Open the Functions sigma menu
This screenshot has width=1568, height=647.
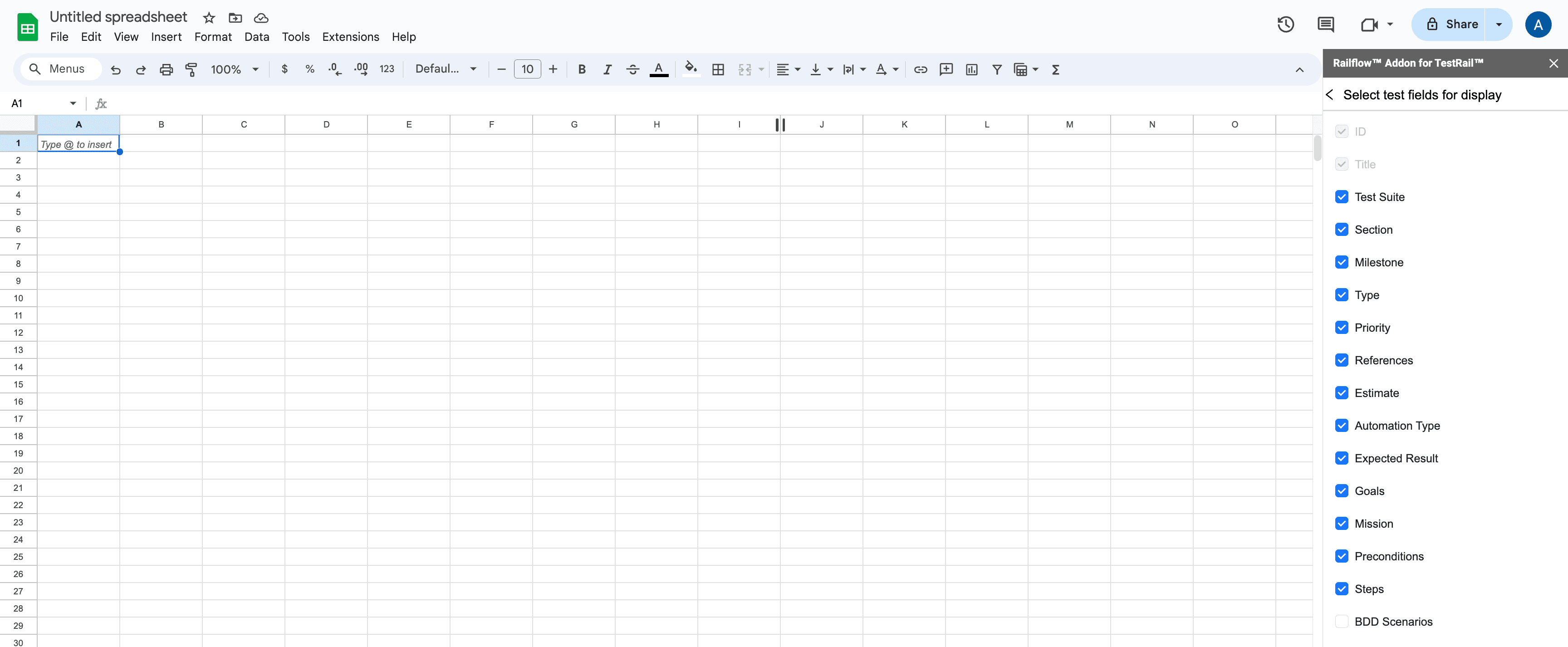(1055, 69)
